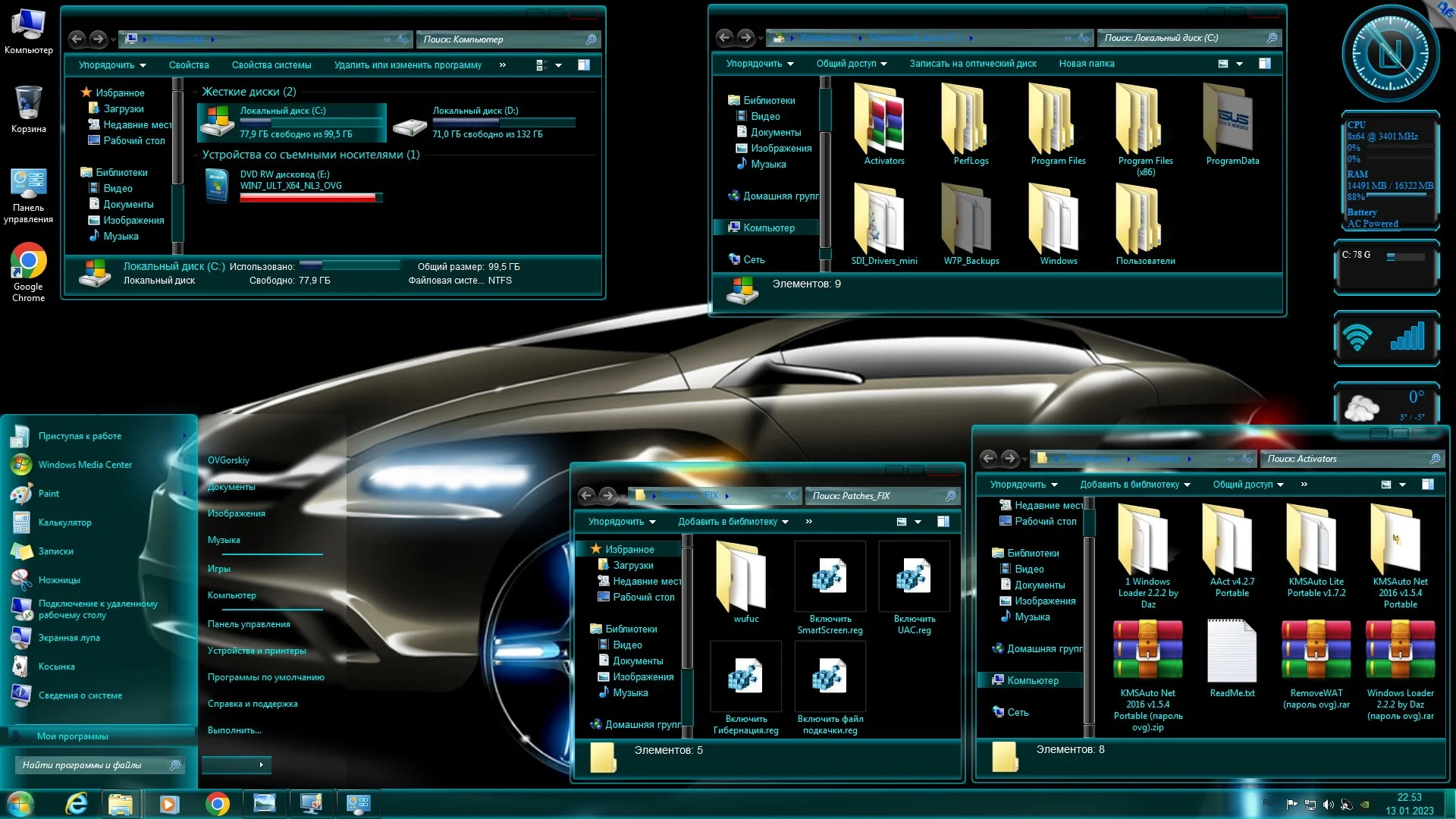Open the Общий доступ dropdown in the Local Disk C window
1456x819 pixels.
click(x=851, y=64)
